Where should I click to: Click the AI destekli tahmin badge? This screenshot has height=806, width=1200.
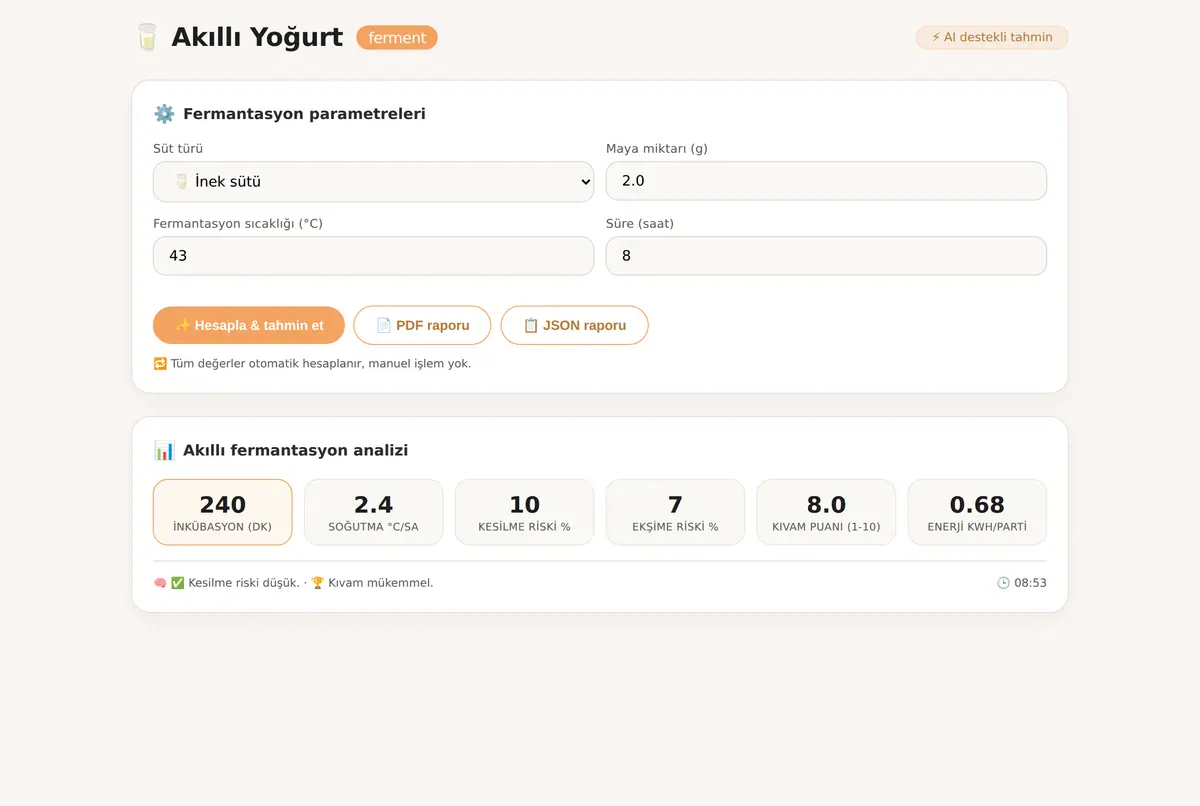(x=992, y=38)
